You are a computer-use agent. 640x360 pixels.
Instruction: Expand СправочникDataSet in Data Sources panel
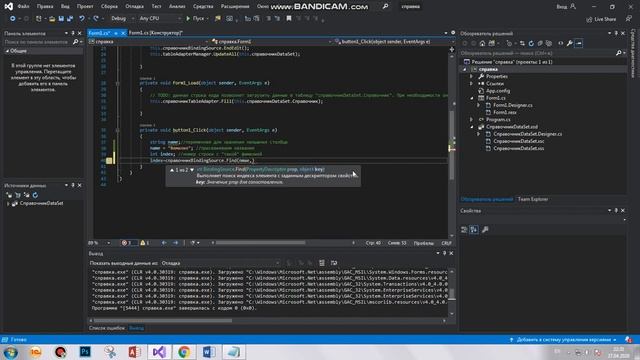tap(8, 203)
